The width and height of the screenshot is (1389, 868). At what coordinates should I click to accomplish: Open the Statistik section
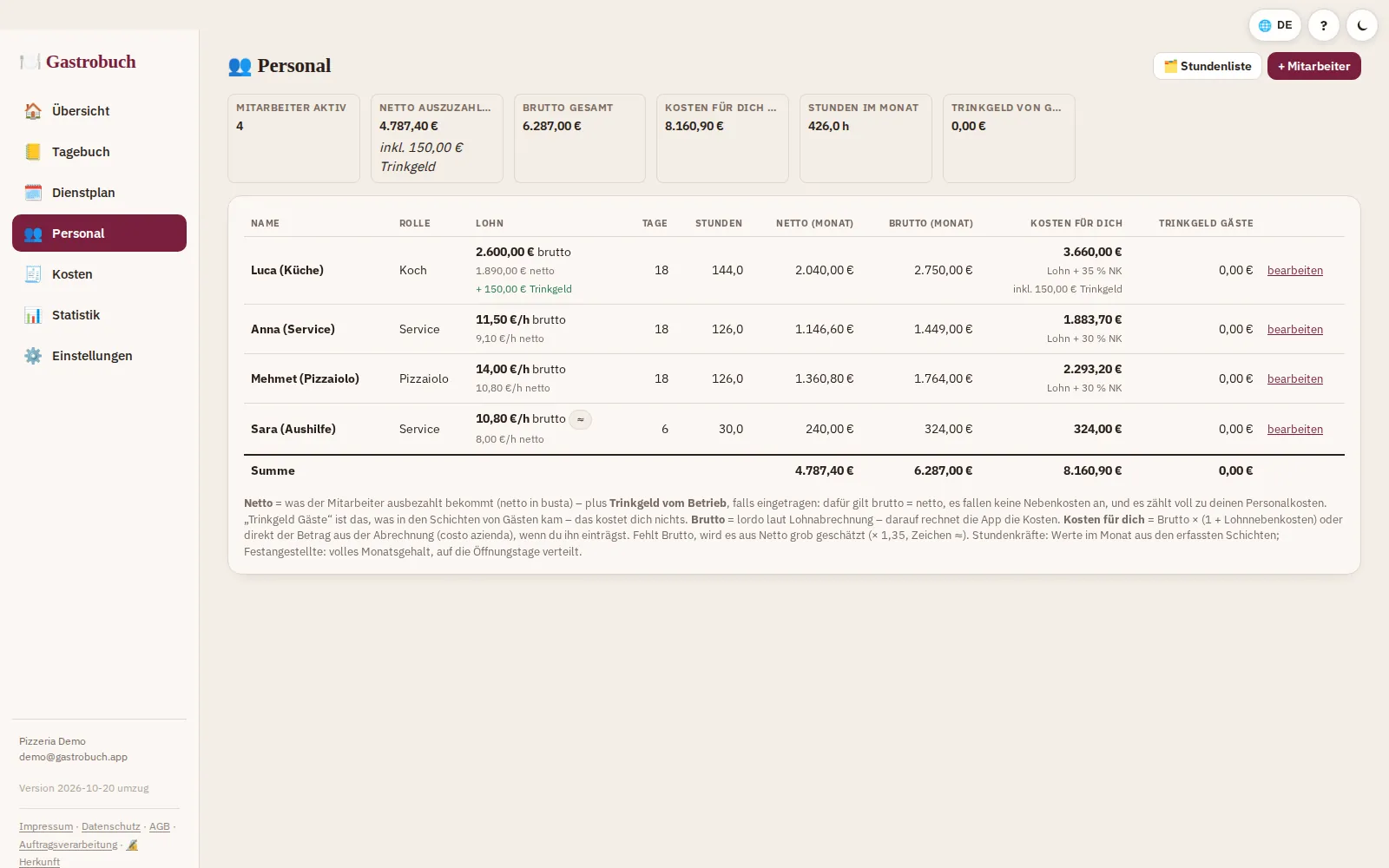click(99, 315)
